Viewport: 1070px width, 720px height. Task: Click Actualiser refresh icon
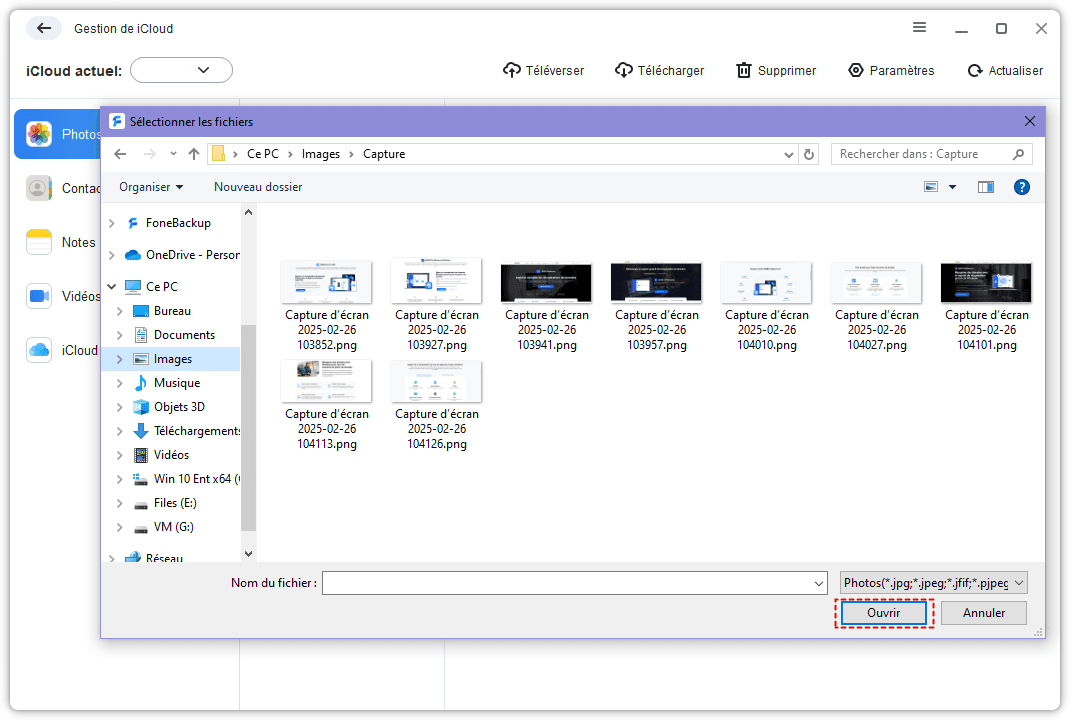point(975,71)
